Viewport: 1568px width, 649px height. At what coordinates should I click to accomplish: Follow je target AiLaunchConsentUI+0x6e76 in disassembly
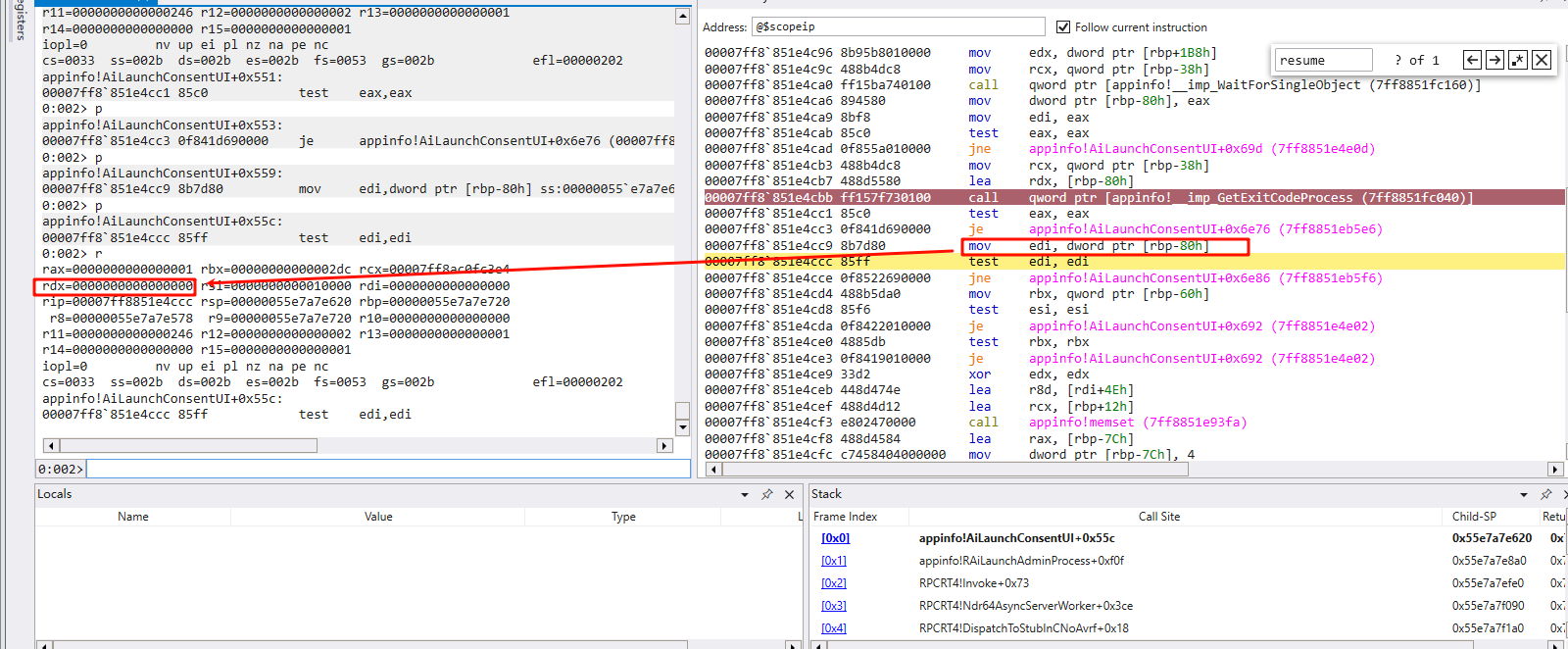point(1205,229)
